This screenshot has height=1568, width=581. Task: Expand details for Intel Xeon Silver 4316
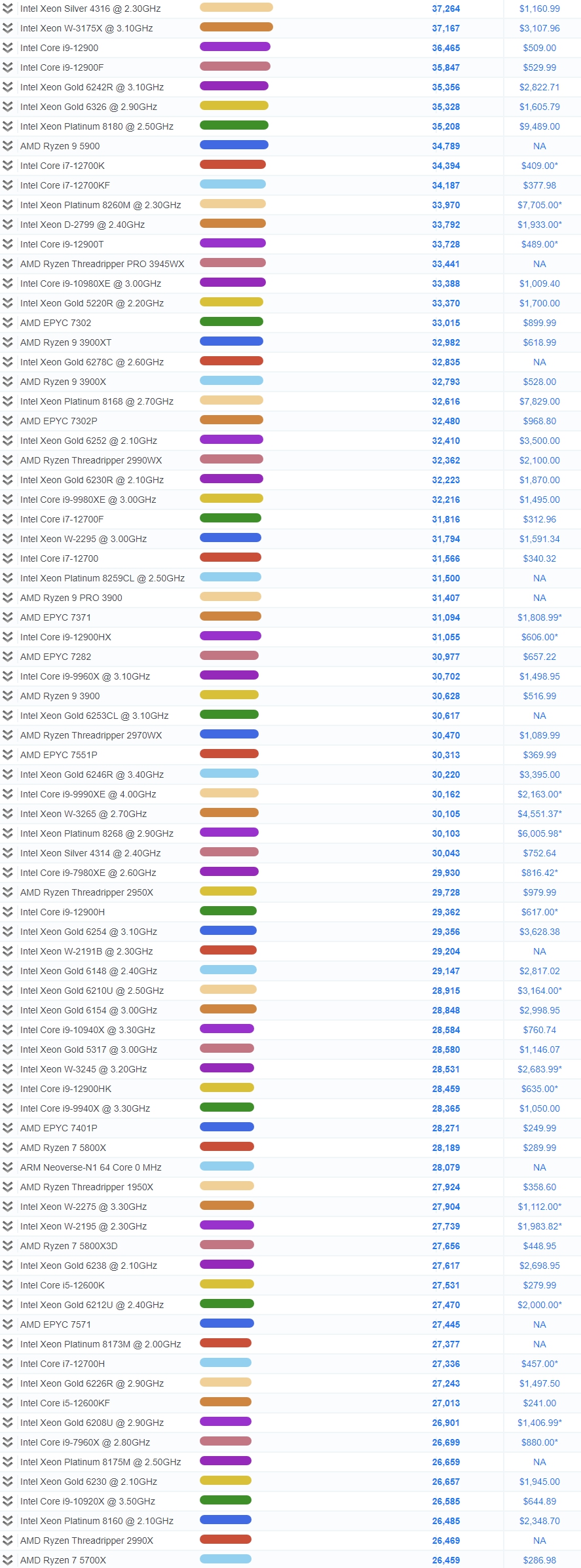click(7, 9)
